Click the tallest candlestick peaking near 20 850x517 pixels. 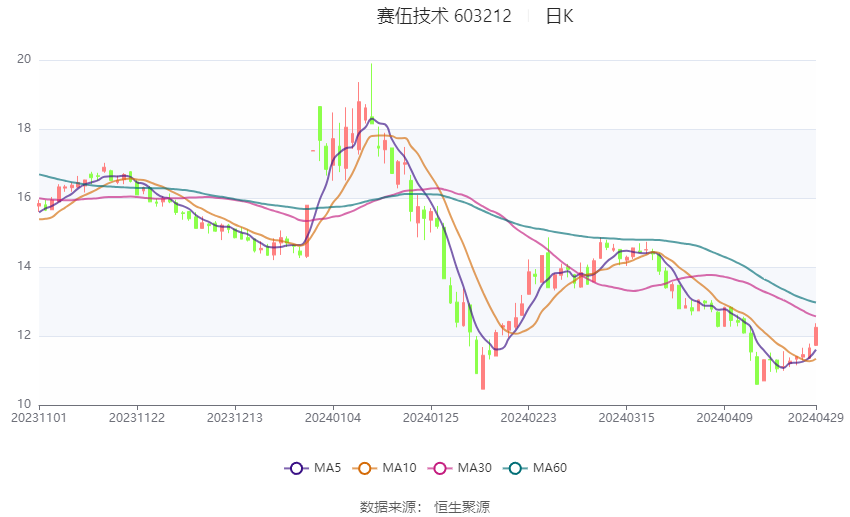(x=371, y=95)
